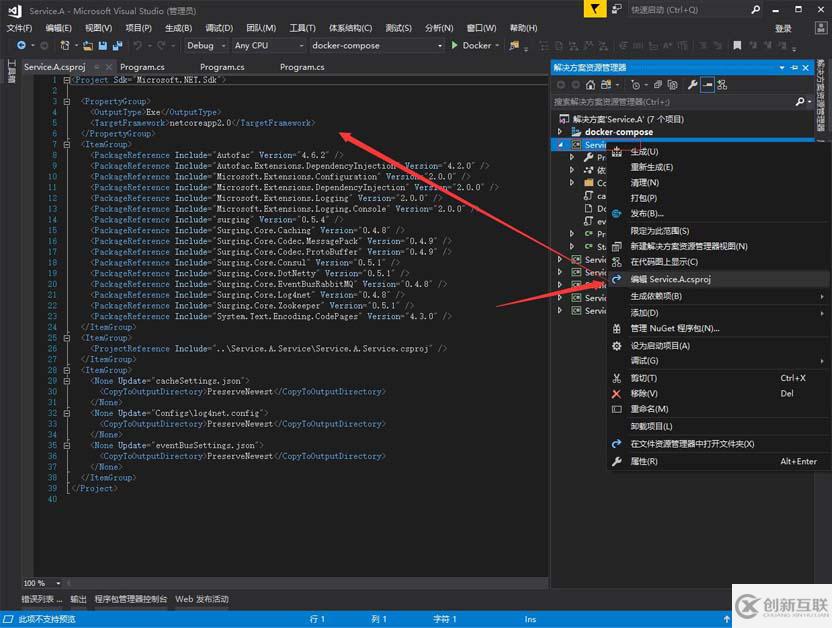
Task: Click the Solution Explorer pin icon
Action: (x=794, y=68)
